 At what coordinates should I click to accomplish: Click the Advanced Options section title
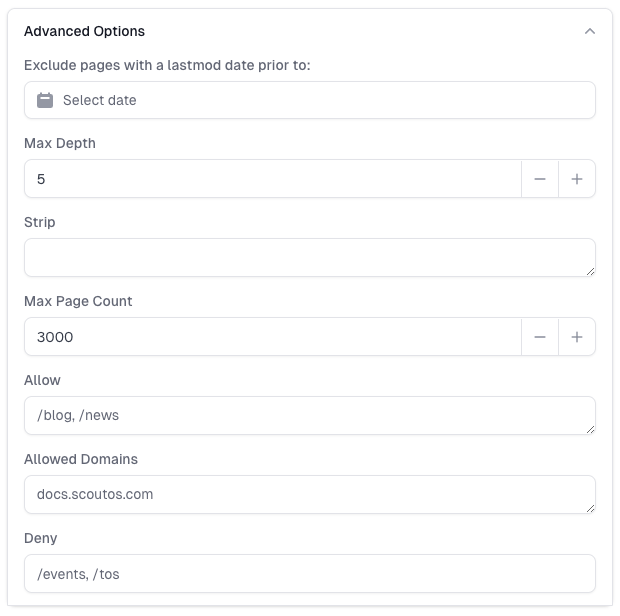coord(84,31)
